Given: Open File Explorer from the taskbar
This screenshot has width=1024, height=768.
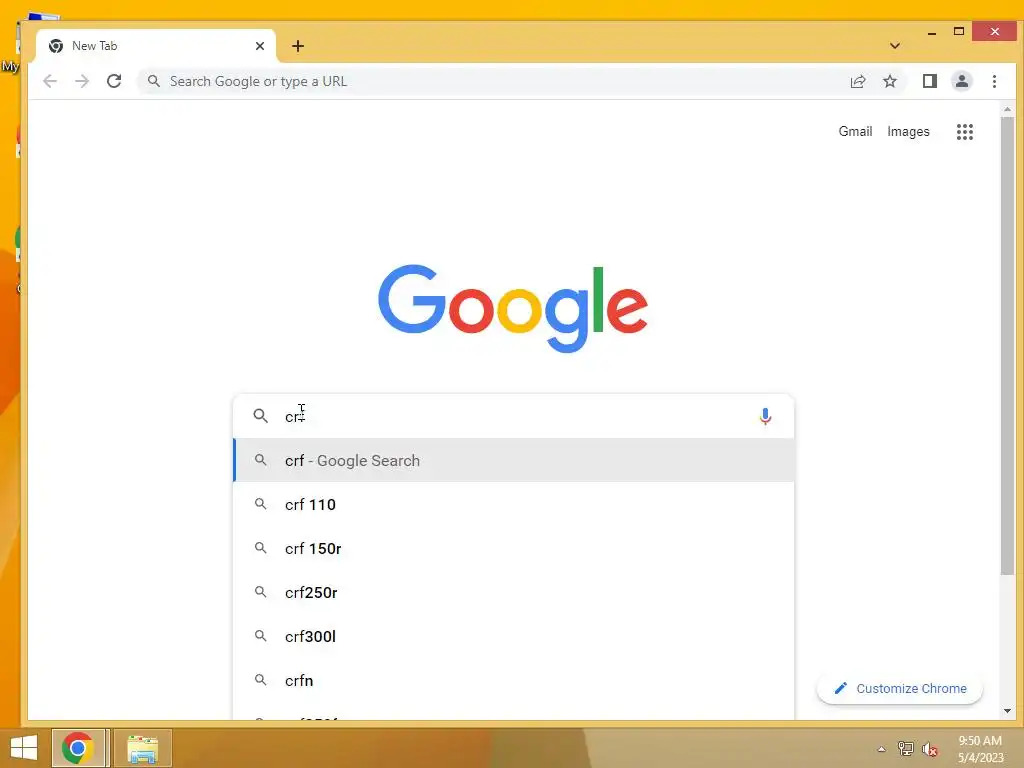Looking at the screenshot, I should [x=142, y=748].
